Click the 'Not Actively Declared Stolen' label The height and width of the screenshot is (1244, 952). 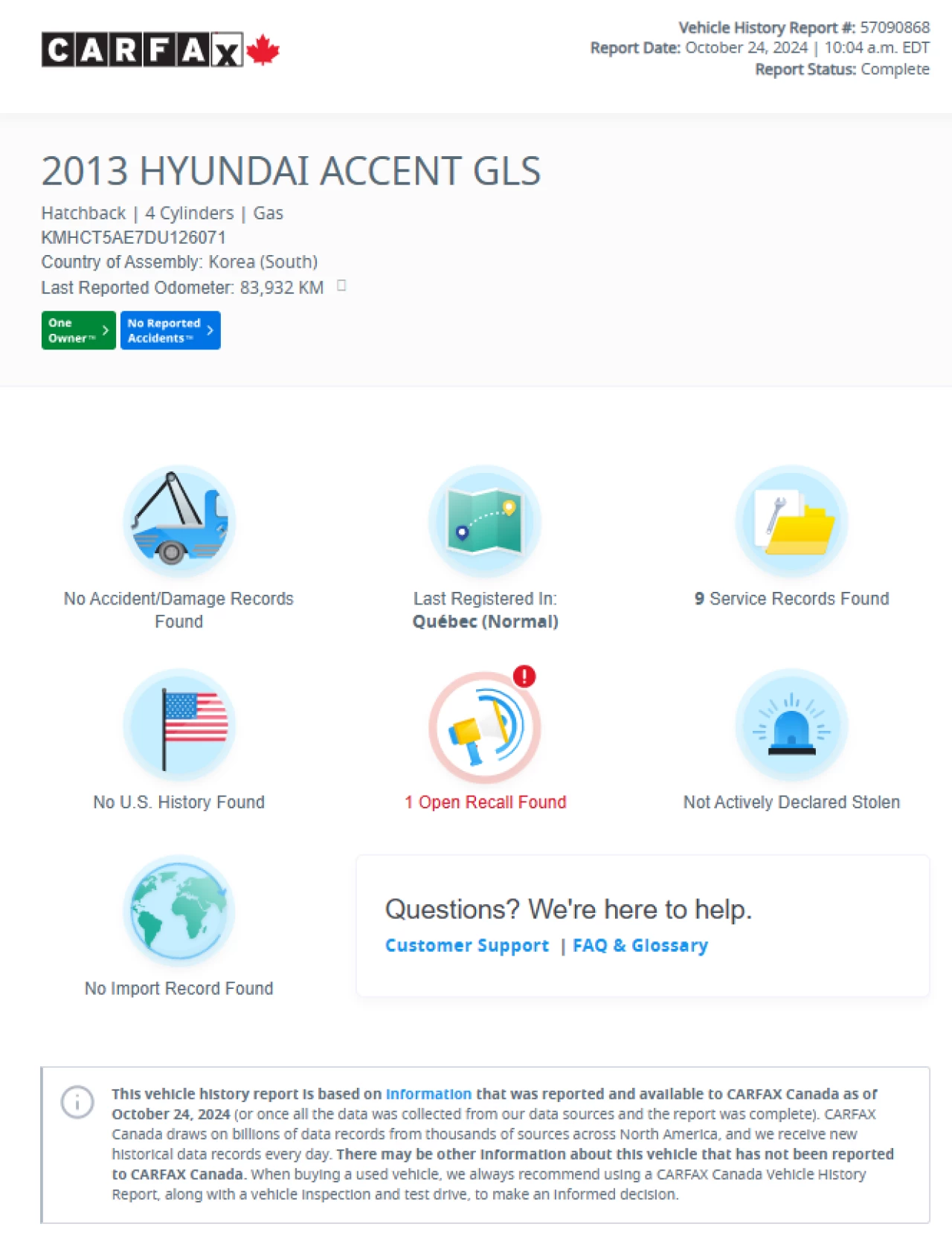click(791, 802)
